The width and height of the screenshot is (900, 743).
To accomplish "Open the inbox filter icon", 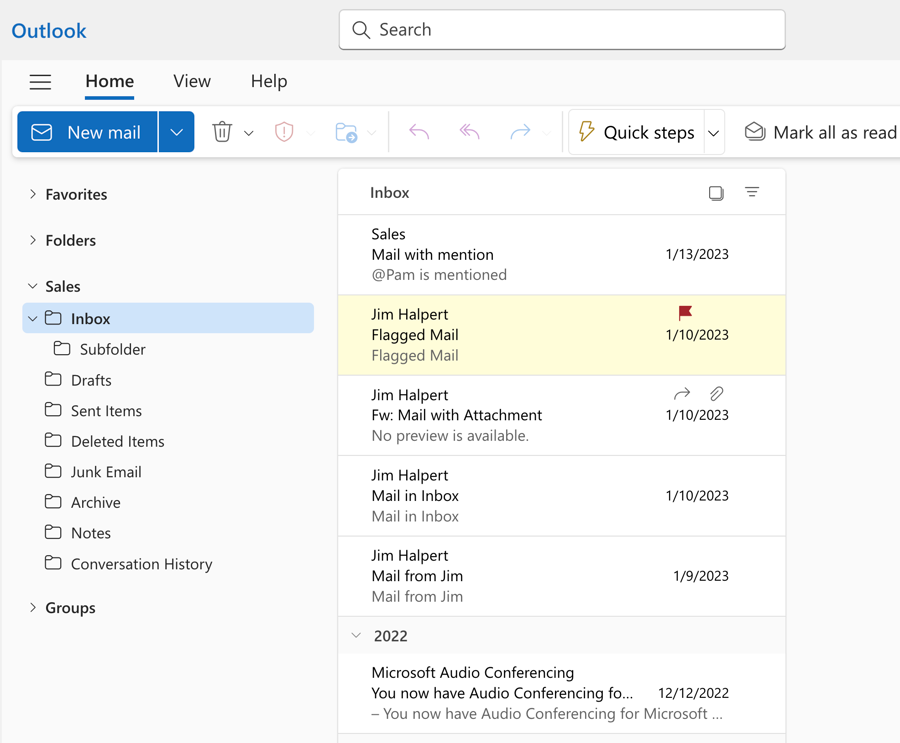I will click(x=752, y=192).
